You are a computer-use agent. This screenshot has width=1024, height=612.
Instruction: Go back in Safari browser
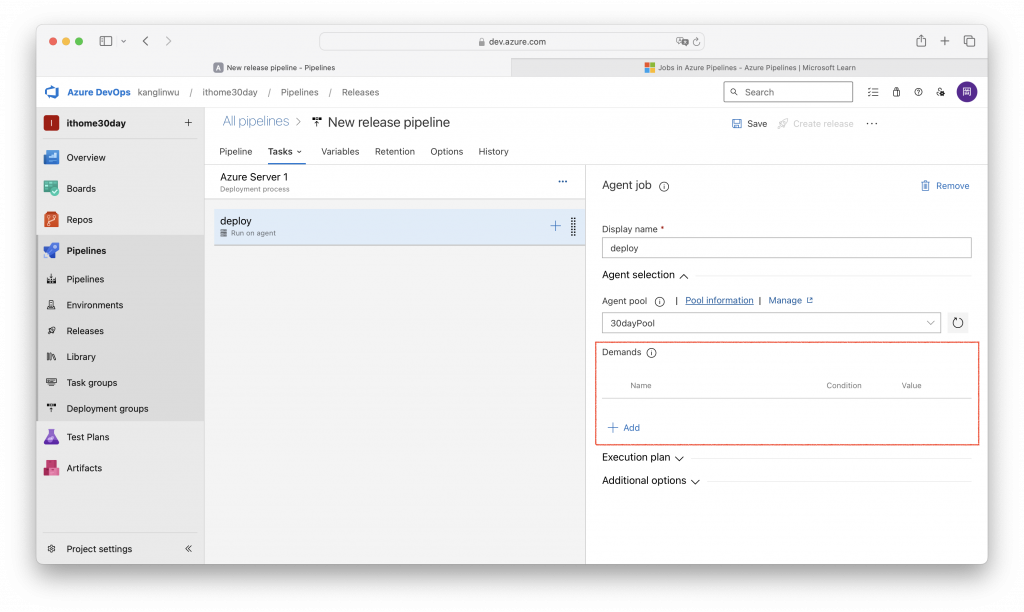146,41
